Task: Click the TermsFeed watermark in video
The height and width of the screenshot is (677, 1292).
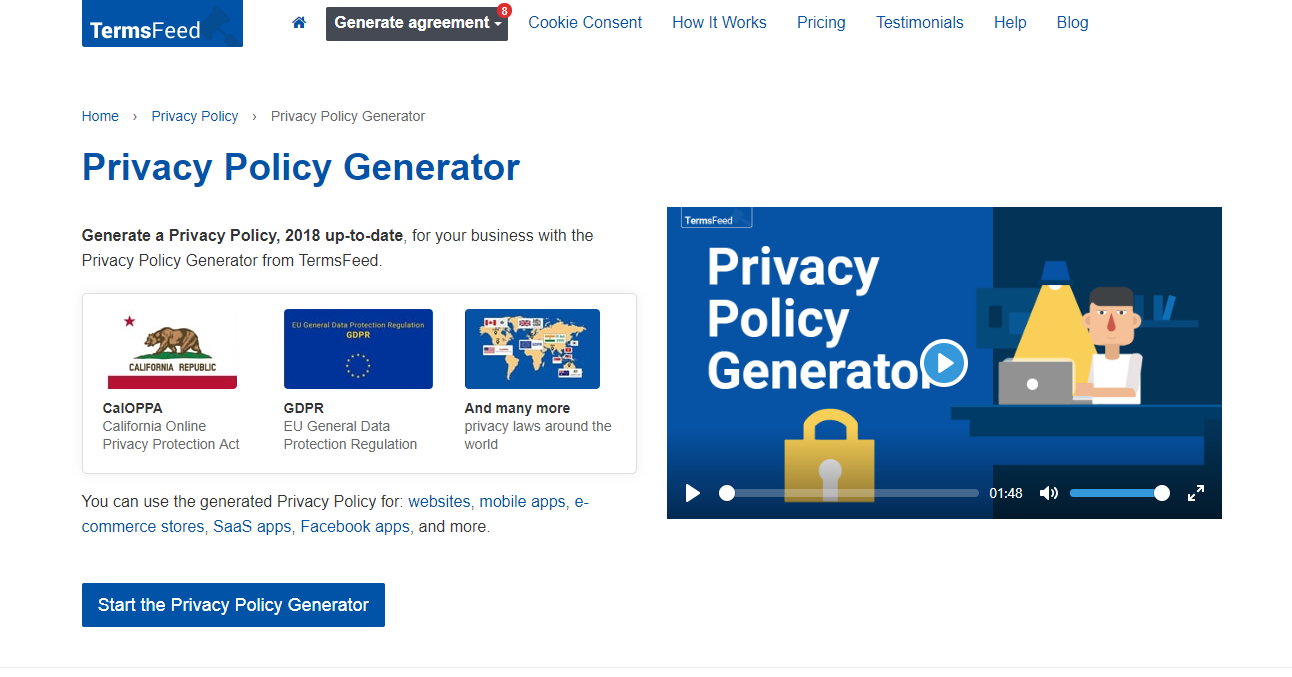Action: tap(716, 219)
